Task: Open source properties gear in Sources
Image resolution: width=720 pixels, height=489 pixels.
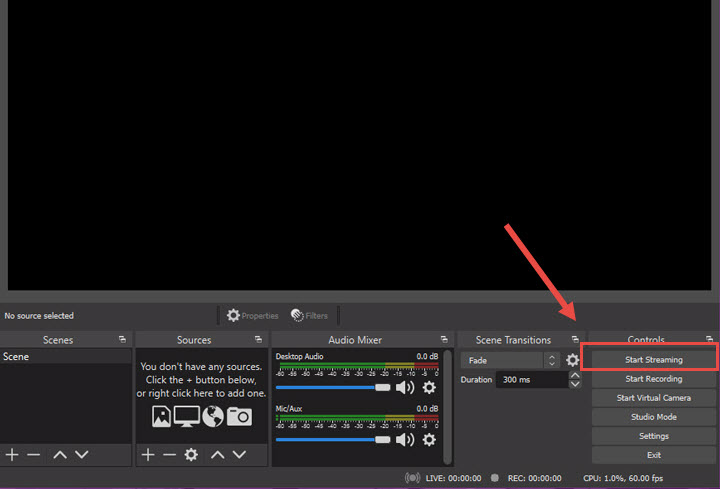Action: coord(191,455)
